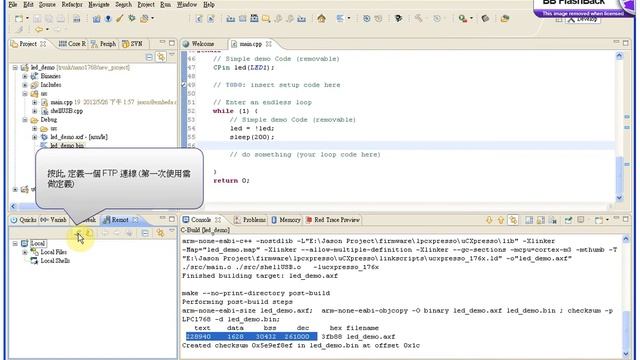640x360 pixels.
Task: Click the define new connection icon
Action: click(x=78, y=233)
